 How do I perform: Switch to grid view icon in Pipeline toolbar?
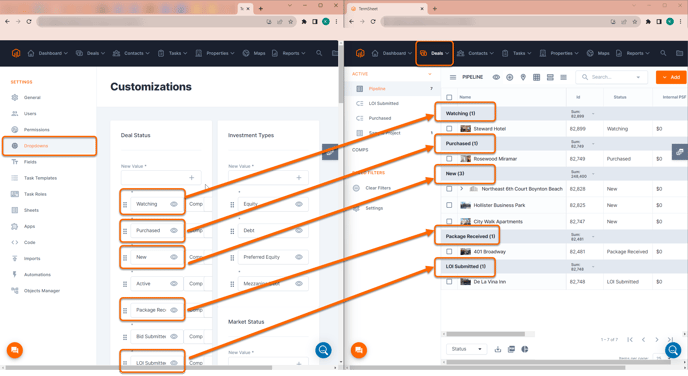tap(536, 77)
